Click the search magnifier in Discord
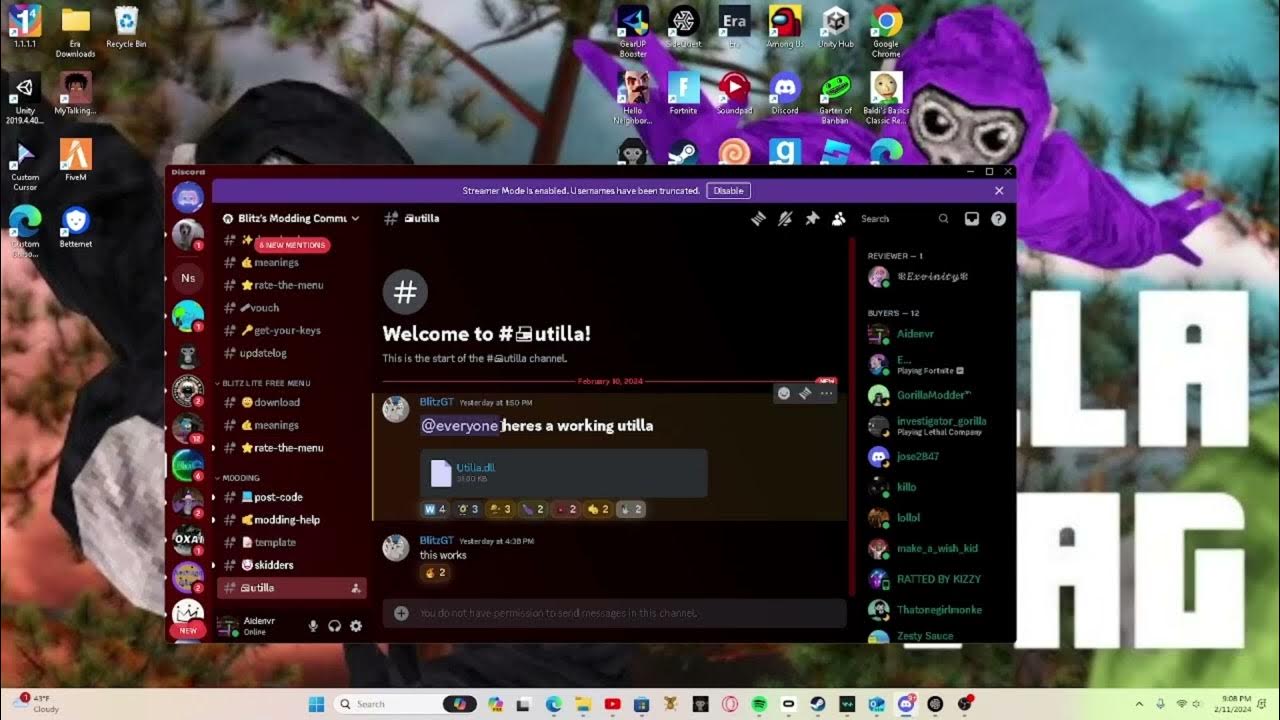The height and width of the screenshot is (720, 1280). coord(943,218)
